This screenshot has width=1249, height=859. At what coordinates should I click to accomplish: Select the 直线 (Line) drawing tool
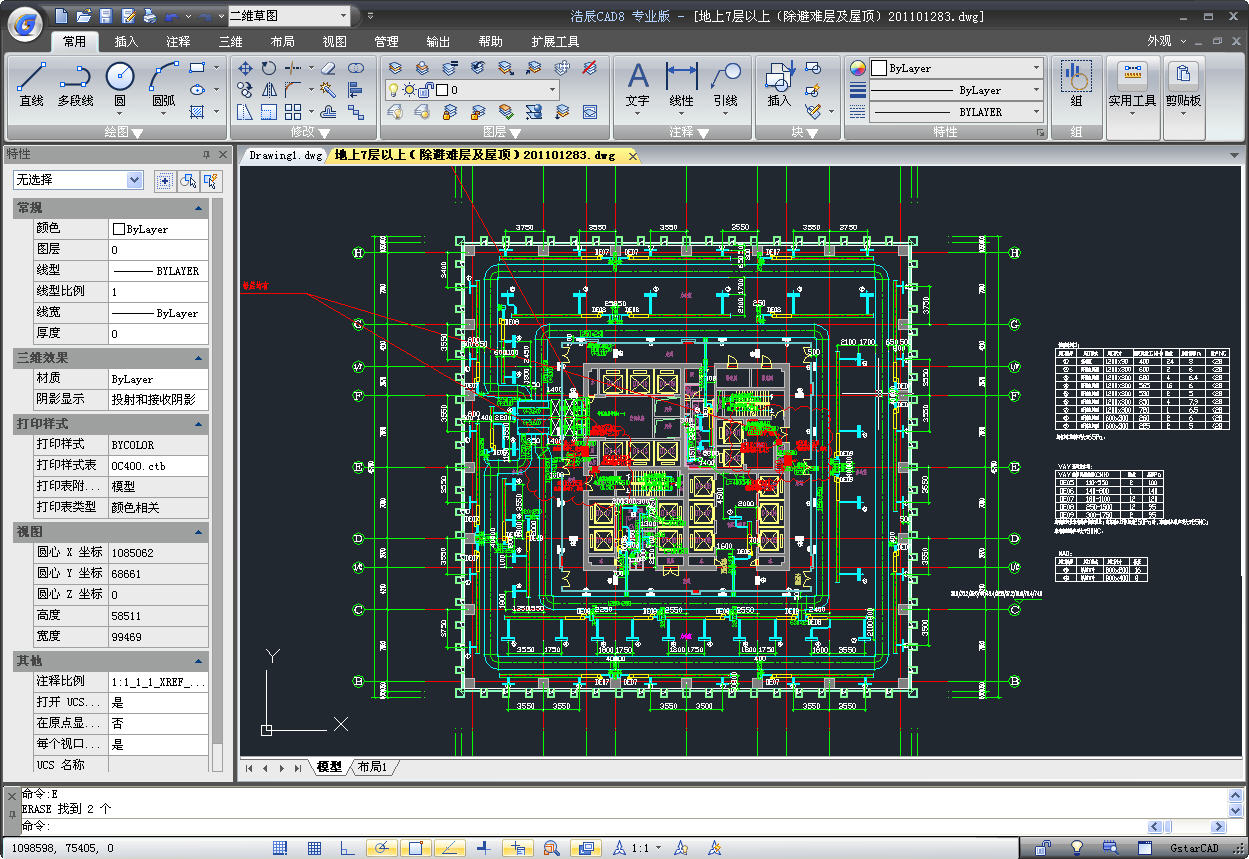pyautogui.click(x=31, y=85)
